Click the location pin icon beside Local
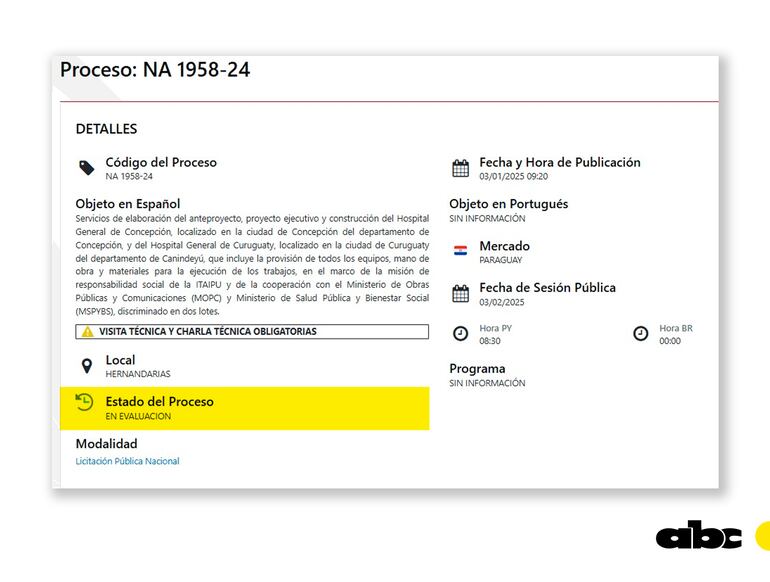 [x=87, y=366]
